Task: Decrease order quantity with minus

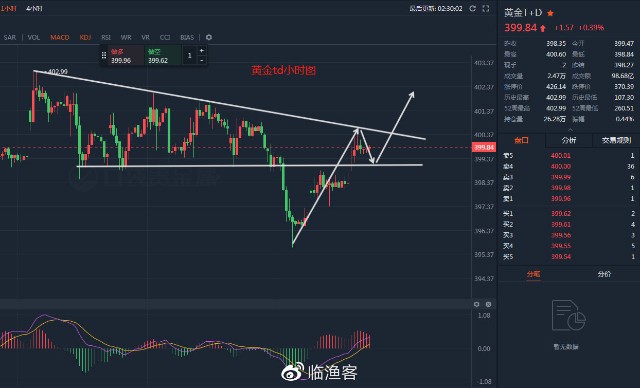Action: click(x=202, y=60)
